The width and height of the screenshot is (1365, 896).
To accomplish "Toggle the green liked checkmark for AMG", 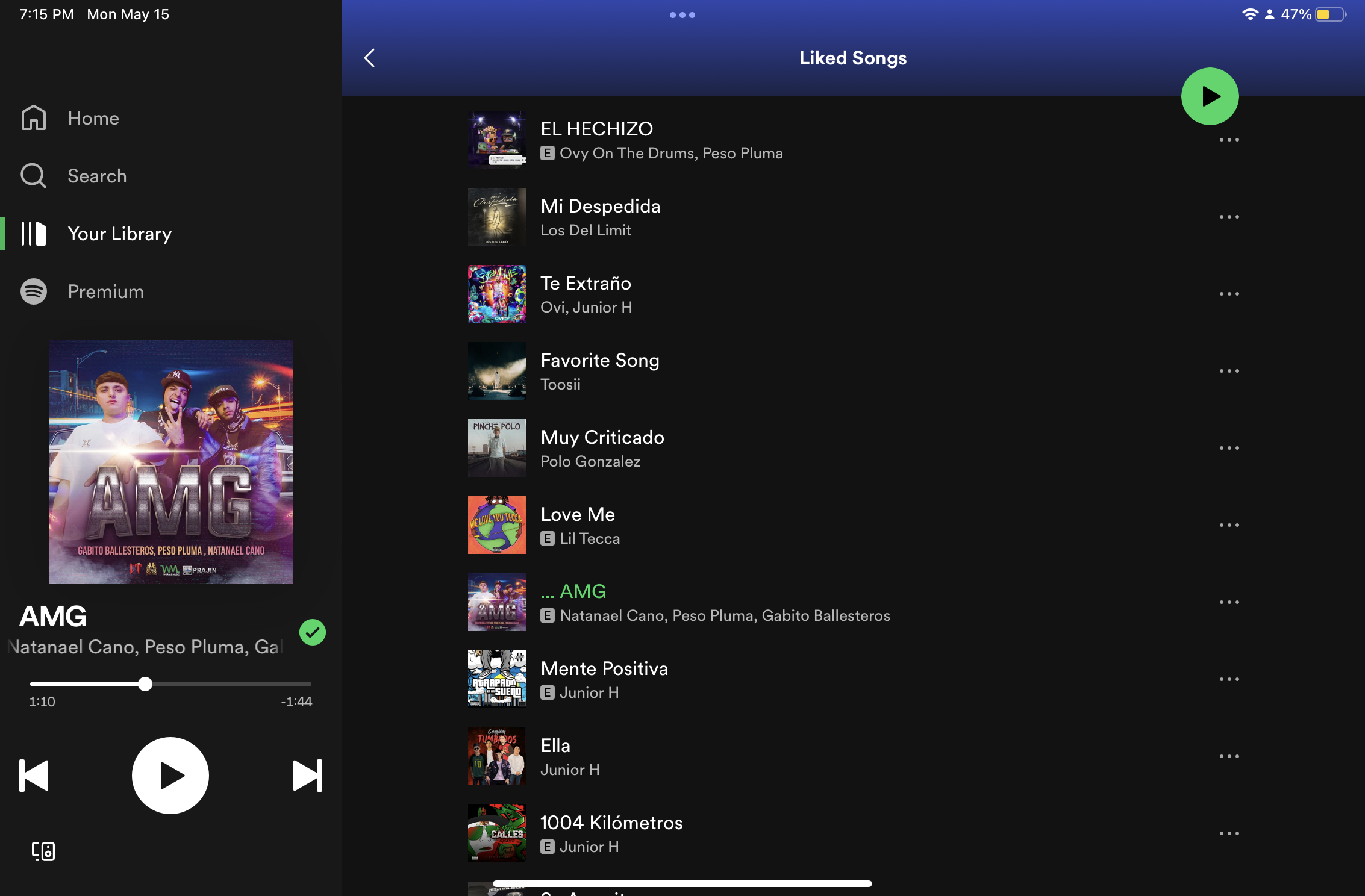I will pyautogui.click(x=313, y=632).
